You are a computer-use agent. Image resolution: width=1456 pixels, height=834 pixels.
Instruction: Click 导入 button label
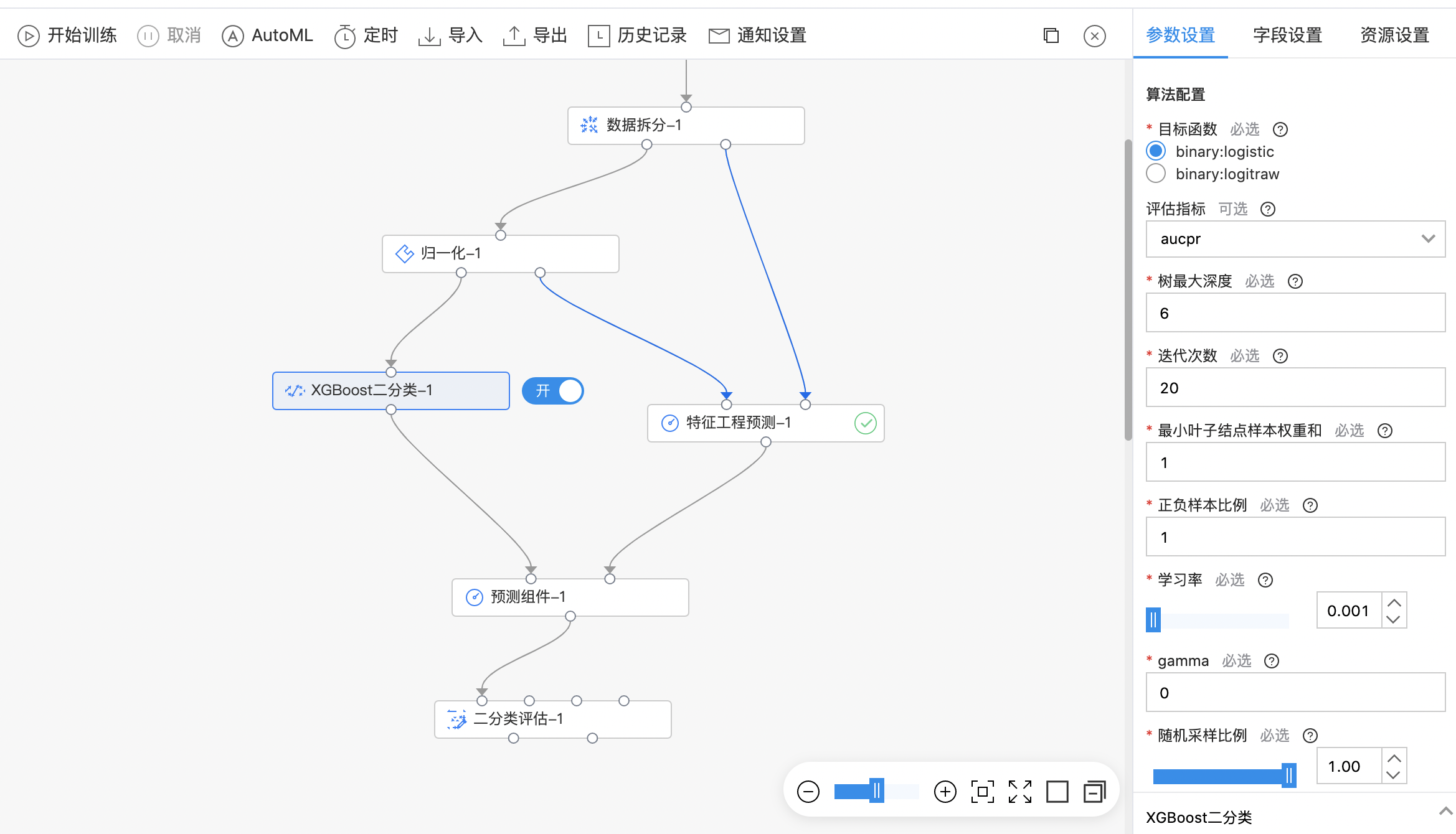[x=466, y=35]
